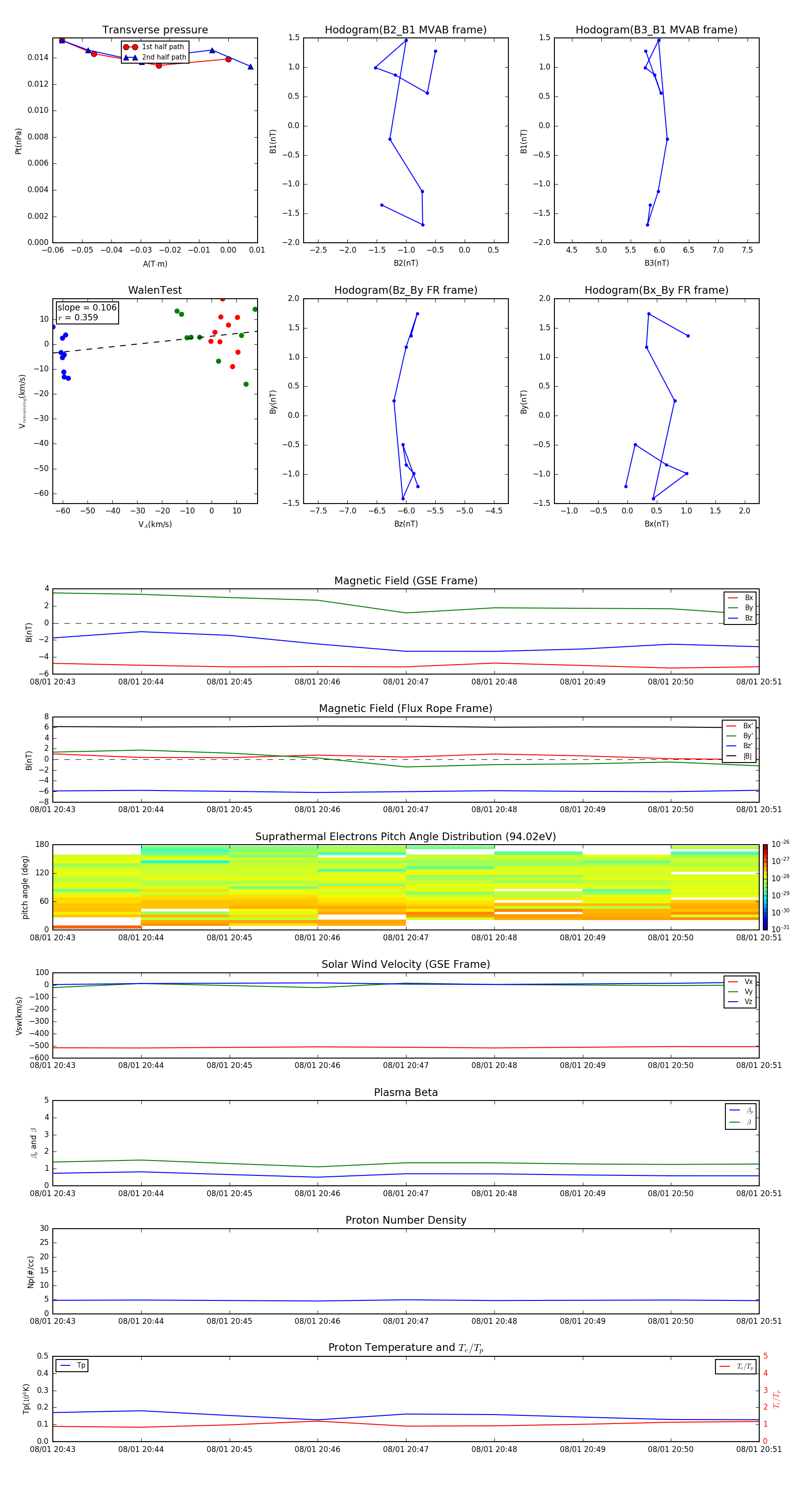Click 'Pt(nPa)' axis label

pos(18,140)
